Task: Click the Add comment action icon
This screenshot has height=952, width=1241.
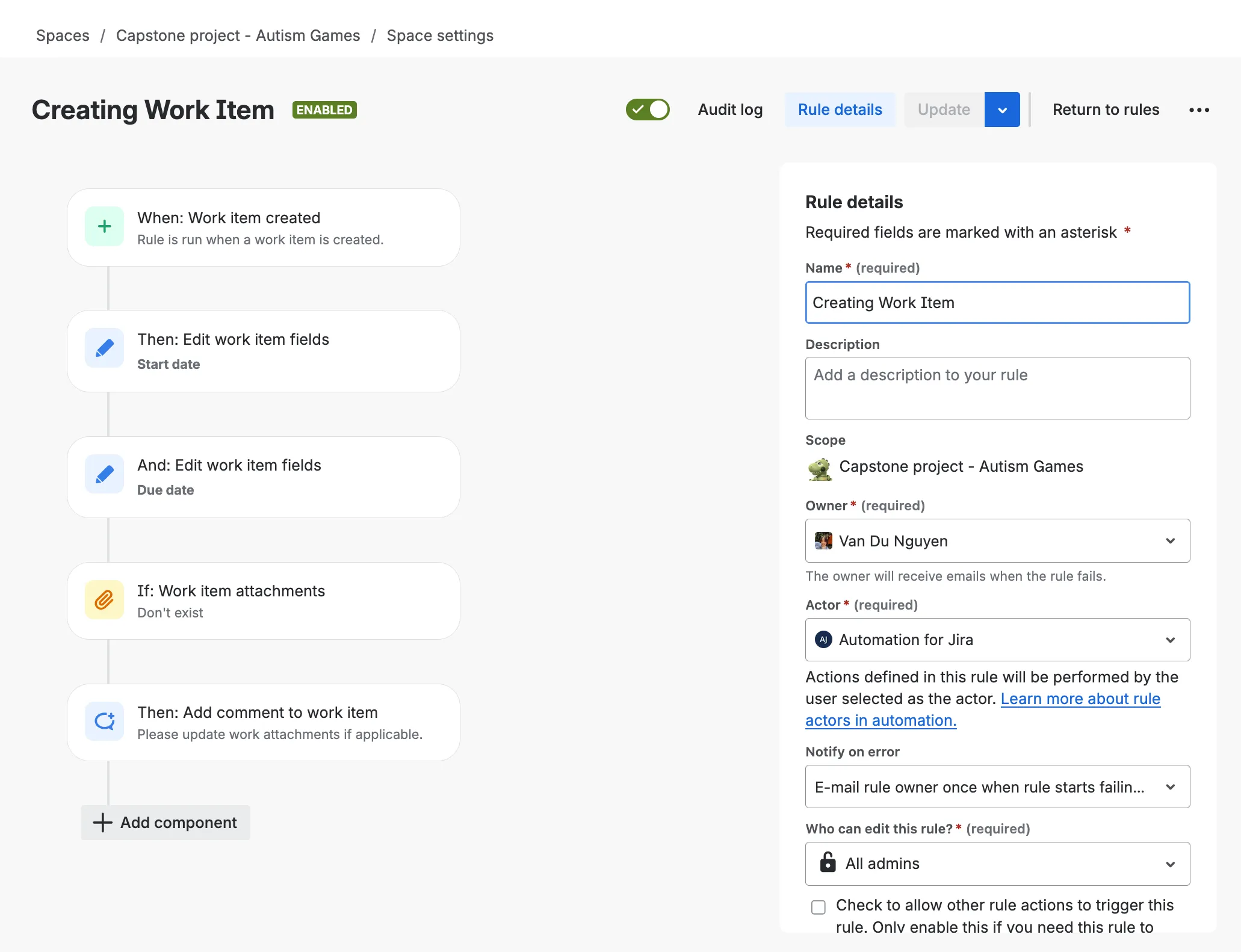Action: pyautogui.click(x=104, y=721)
